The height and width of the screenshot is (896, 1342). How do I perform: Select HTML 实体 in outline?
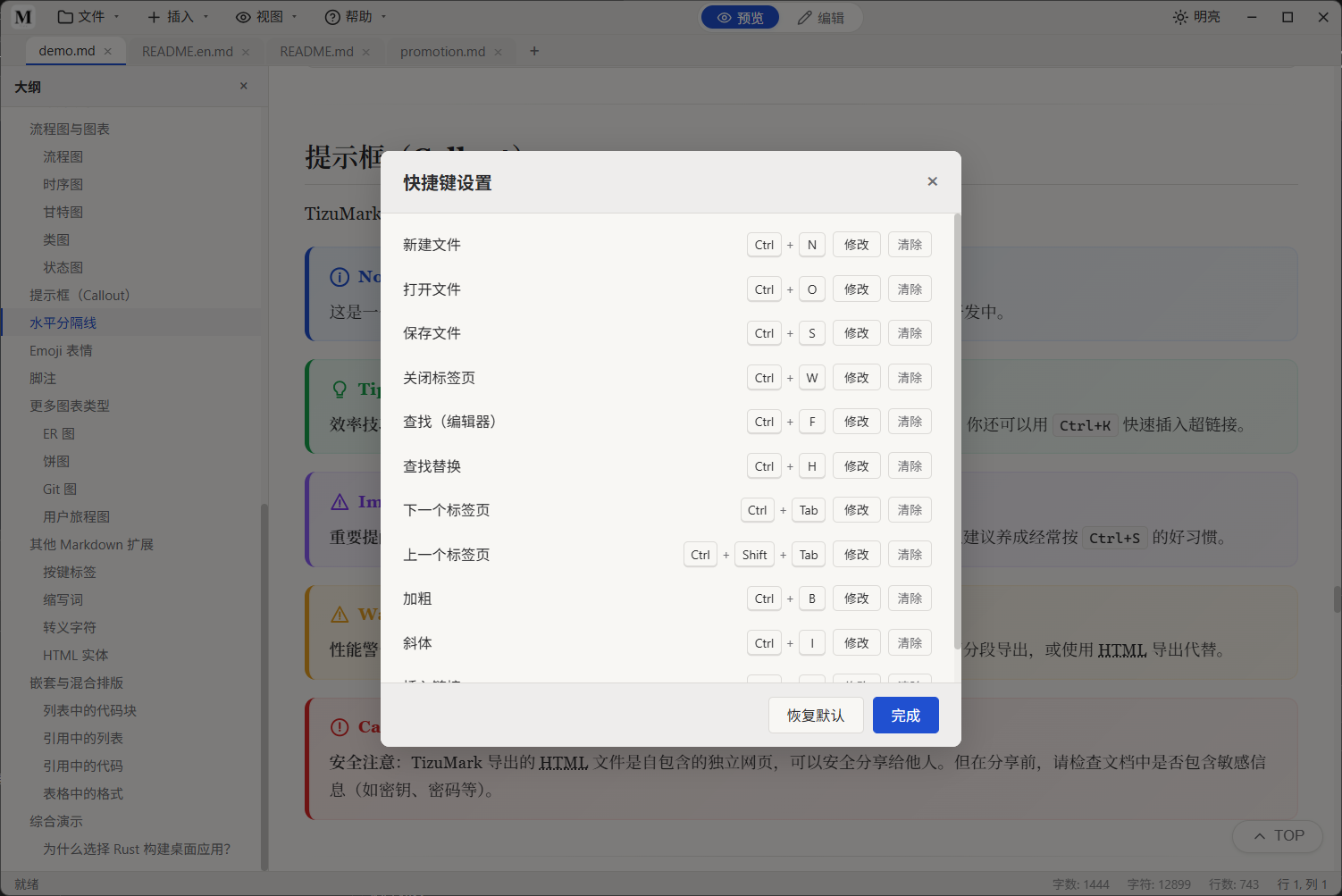(76, 655)
